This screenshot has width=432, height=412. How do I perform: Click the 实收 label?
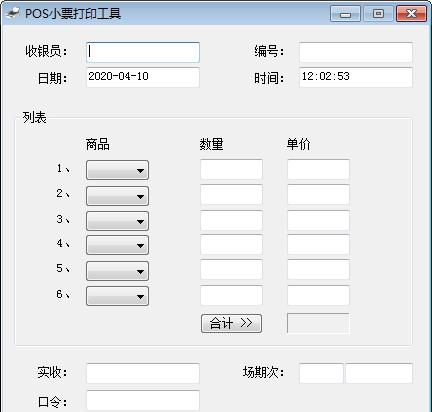pyautogui.click(x=53, y=372)
